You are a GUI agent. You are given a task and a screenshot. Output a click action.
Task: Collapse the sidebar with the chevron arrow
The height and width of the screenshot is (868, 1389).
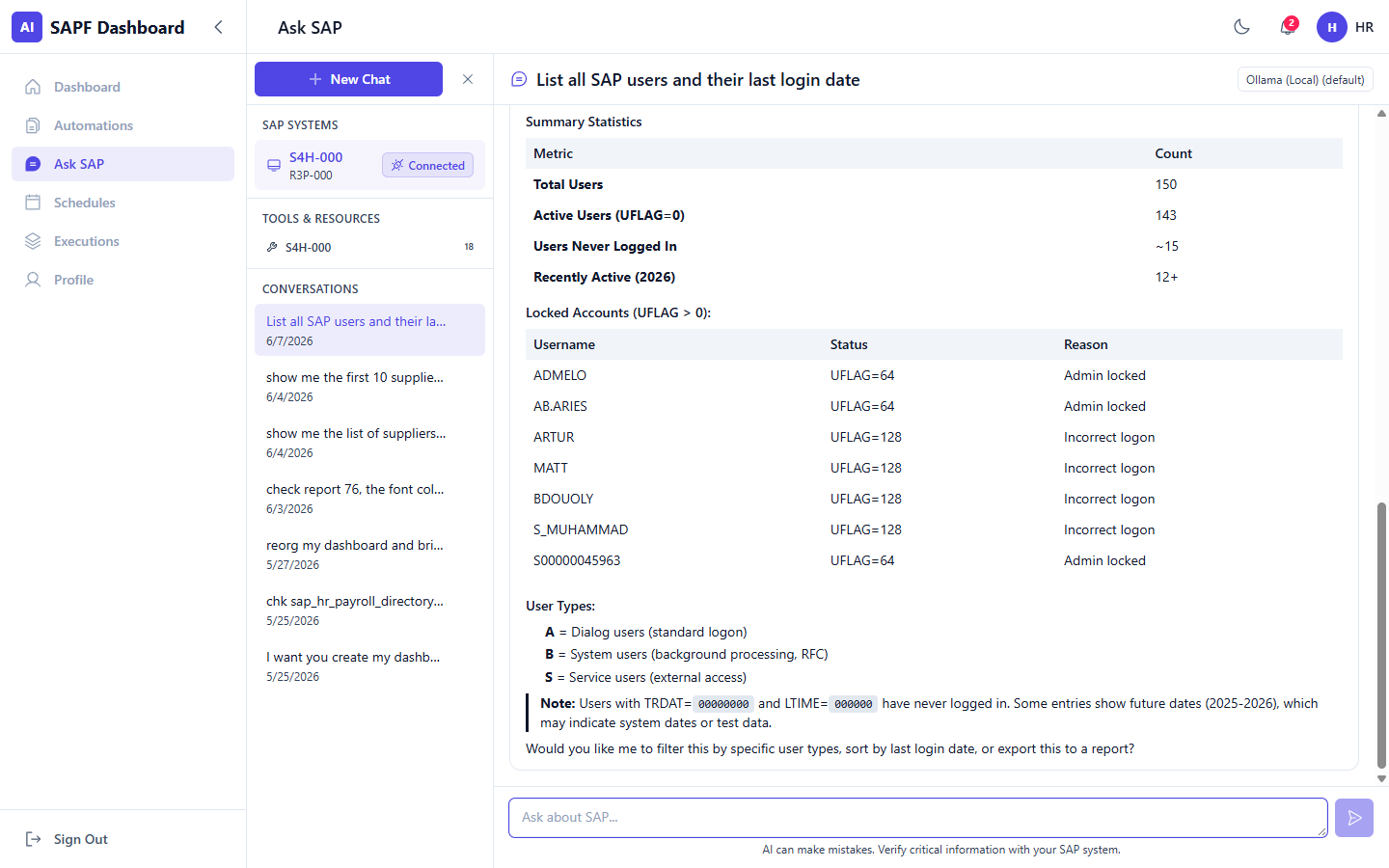point(218,27)
